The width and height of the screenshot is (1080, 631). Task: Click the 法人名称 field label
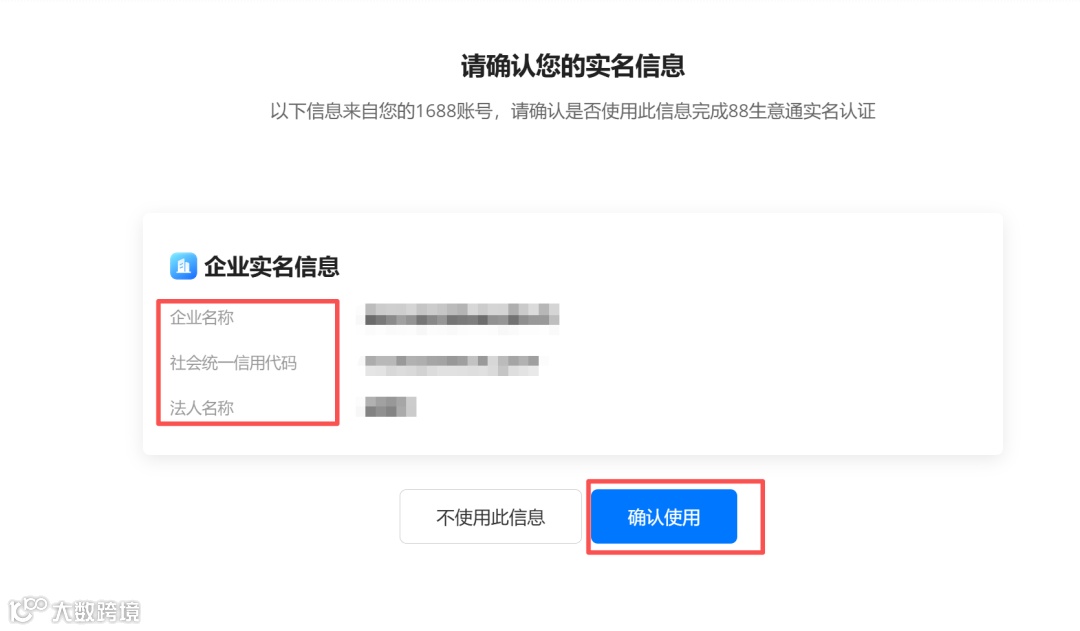coord(202,408)
